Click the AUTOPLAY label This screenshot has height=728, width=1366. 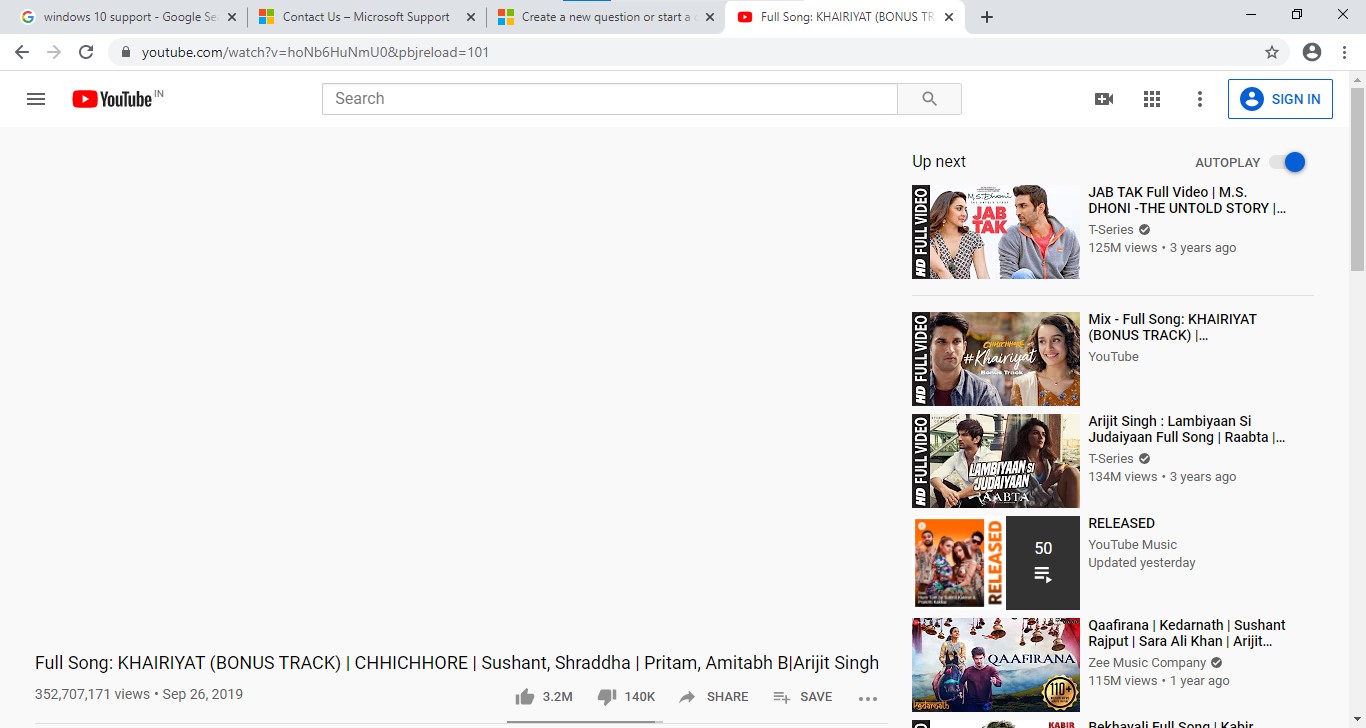pyautogui.click(x=1228, y=162)
